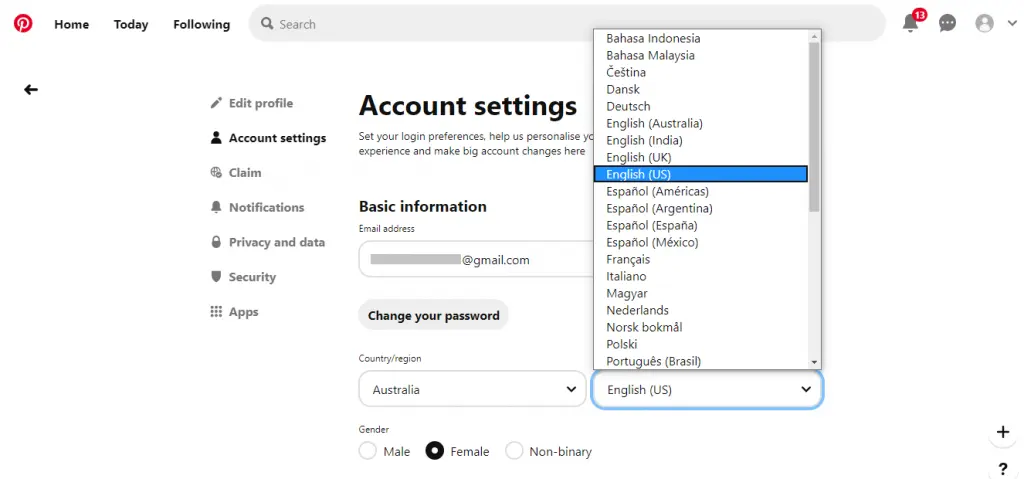1024x479 pixels.
Task: Select the Male gender radio button
Action: [x=368, y=451]
